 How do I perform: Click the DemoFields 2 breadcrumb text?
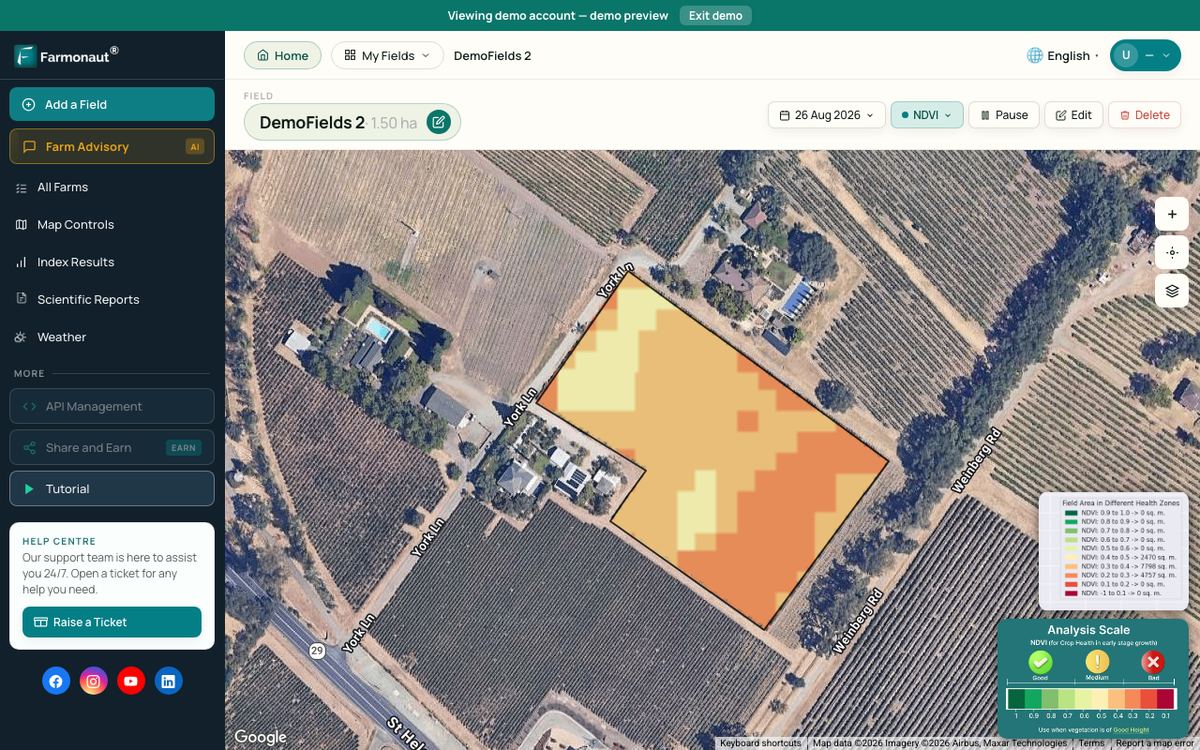pyautogui.click(x=492, y=56)
